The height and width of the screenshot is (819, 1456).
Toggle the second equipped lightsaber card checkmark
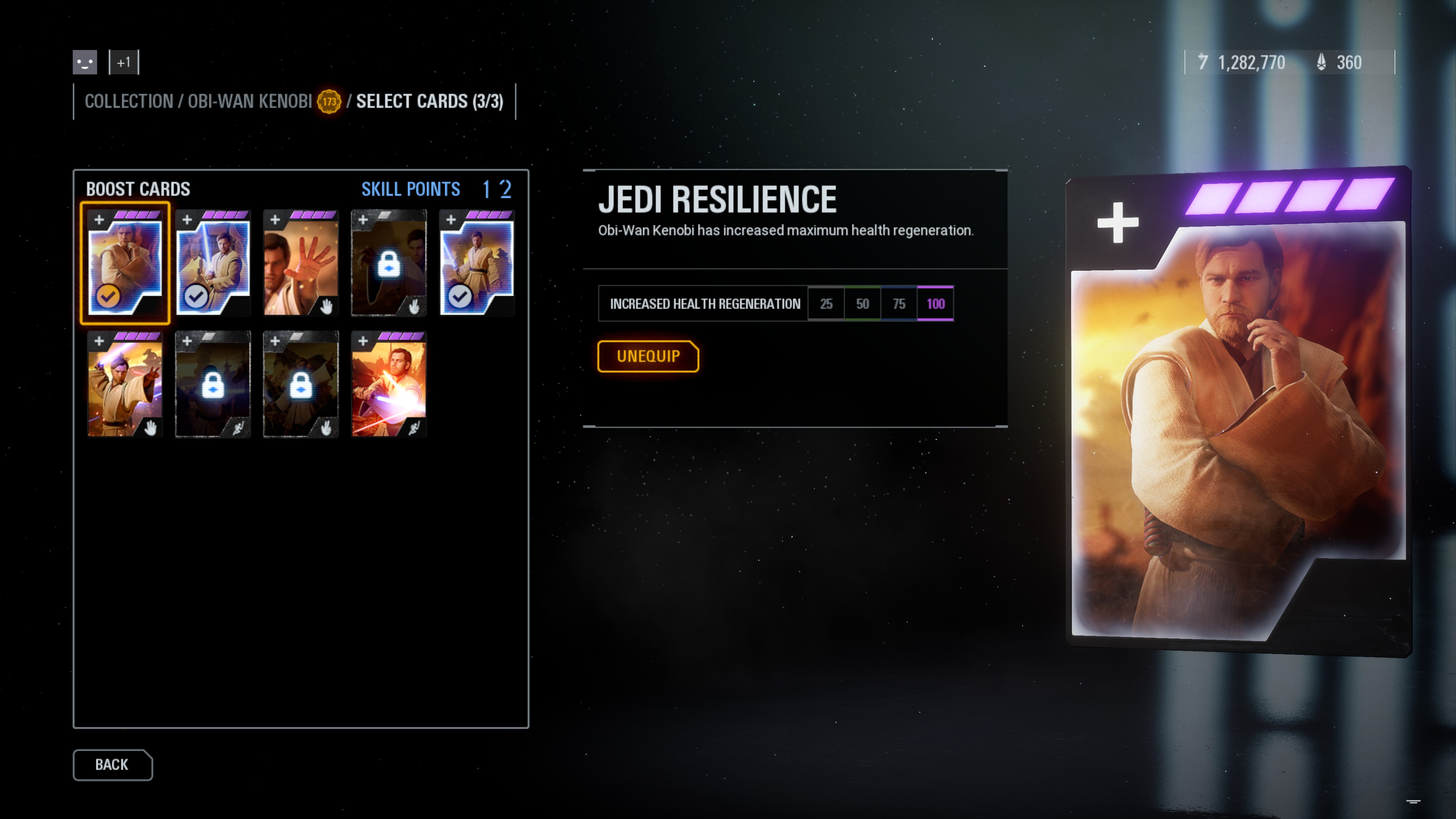[196, 296]
